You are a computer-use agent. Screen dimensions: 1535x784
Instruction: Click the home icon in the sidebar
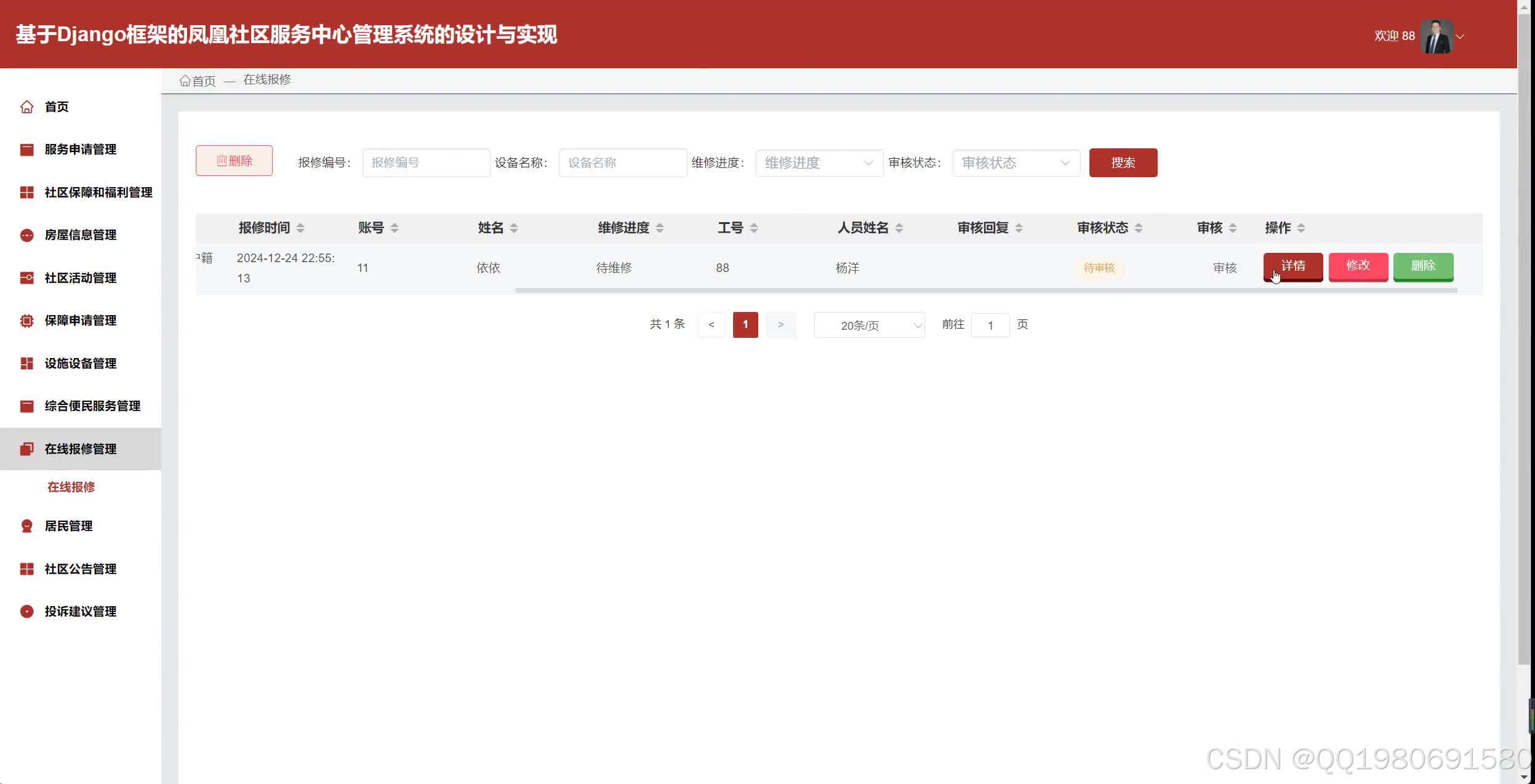26,107
